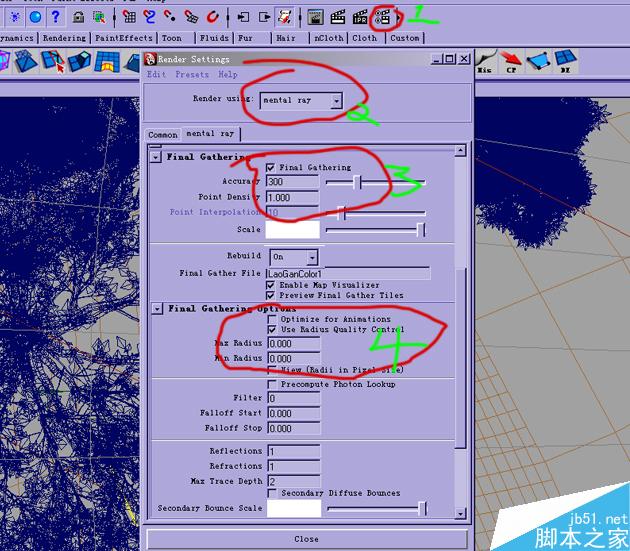
Task: Open the Toon shelf tab
Action: click(172, 38)
